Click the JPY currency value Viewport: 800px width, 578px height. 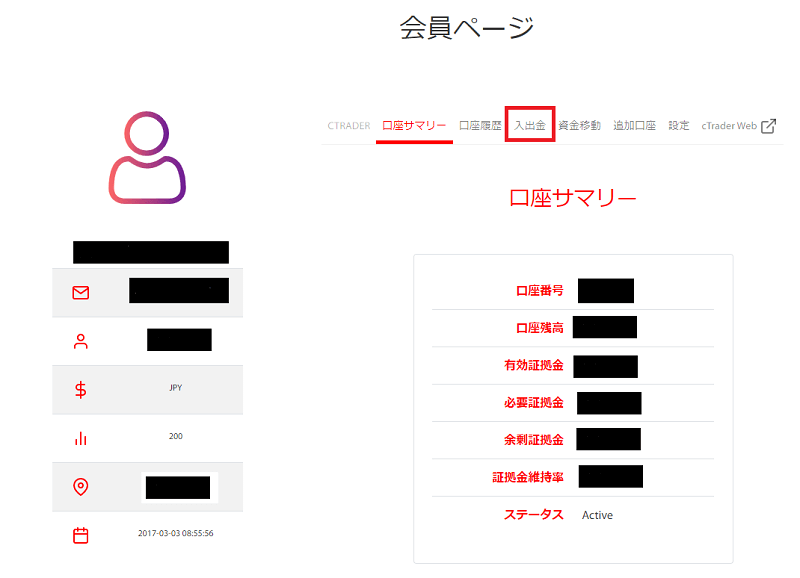175,388
